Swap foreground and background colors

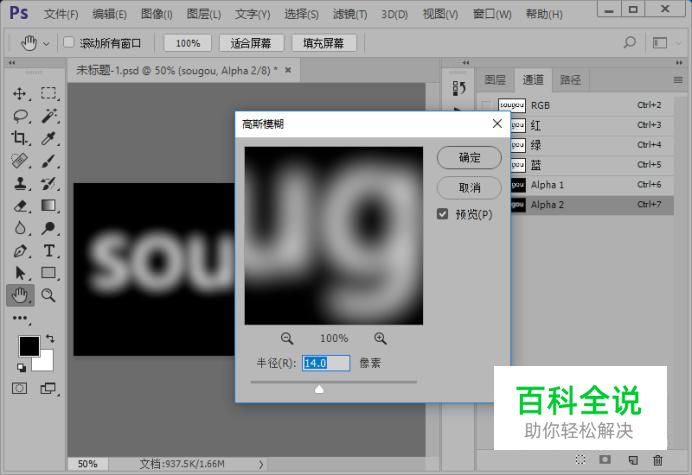click(50, 339)
